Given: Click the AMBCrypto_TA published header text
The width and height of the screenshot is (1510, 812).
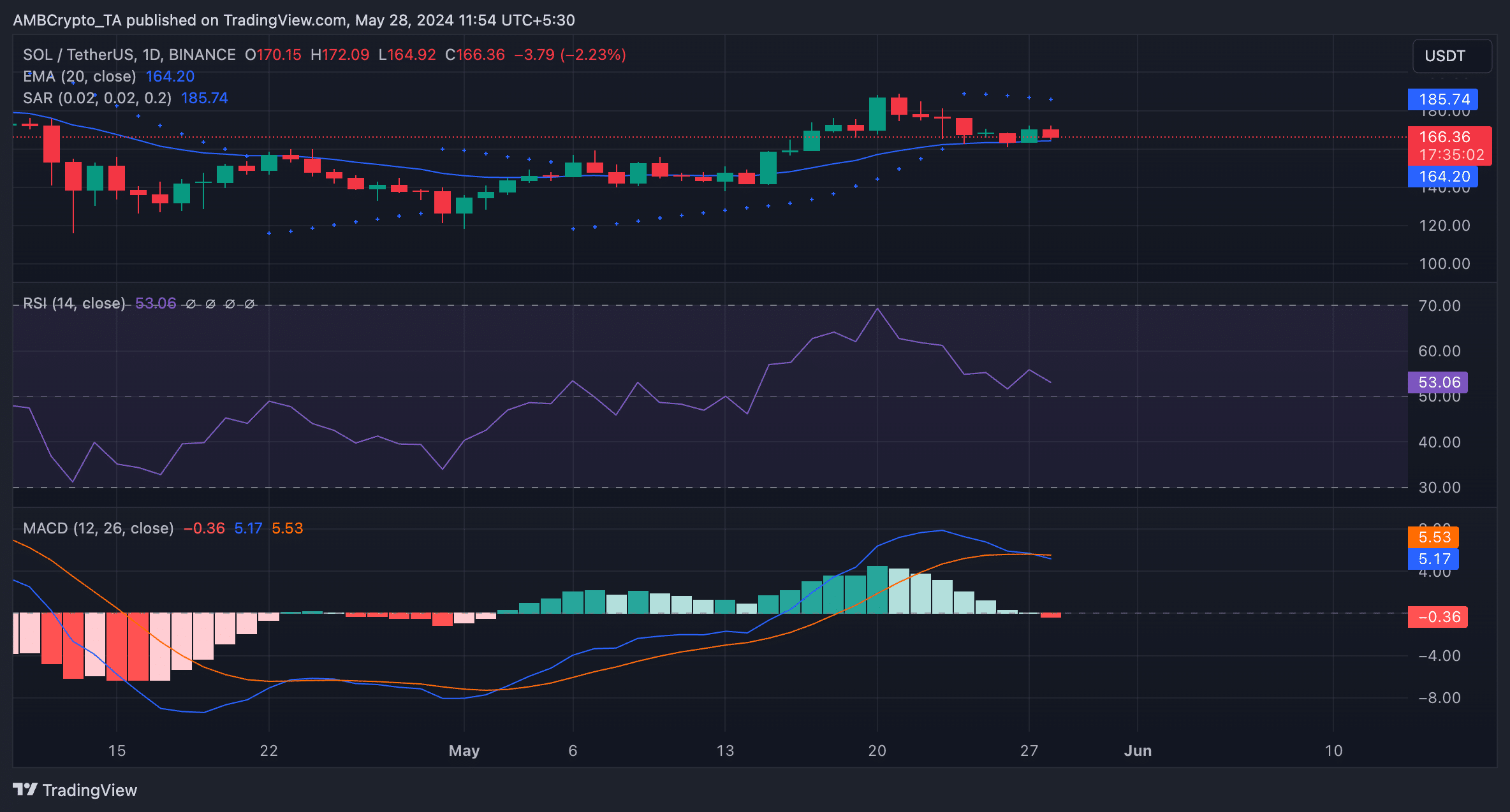Looking at the screenshot, I should [294, 20].
